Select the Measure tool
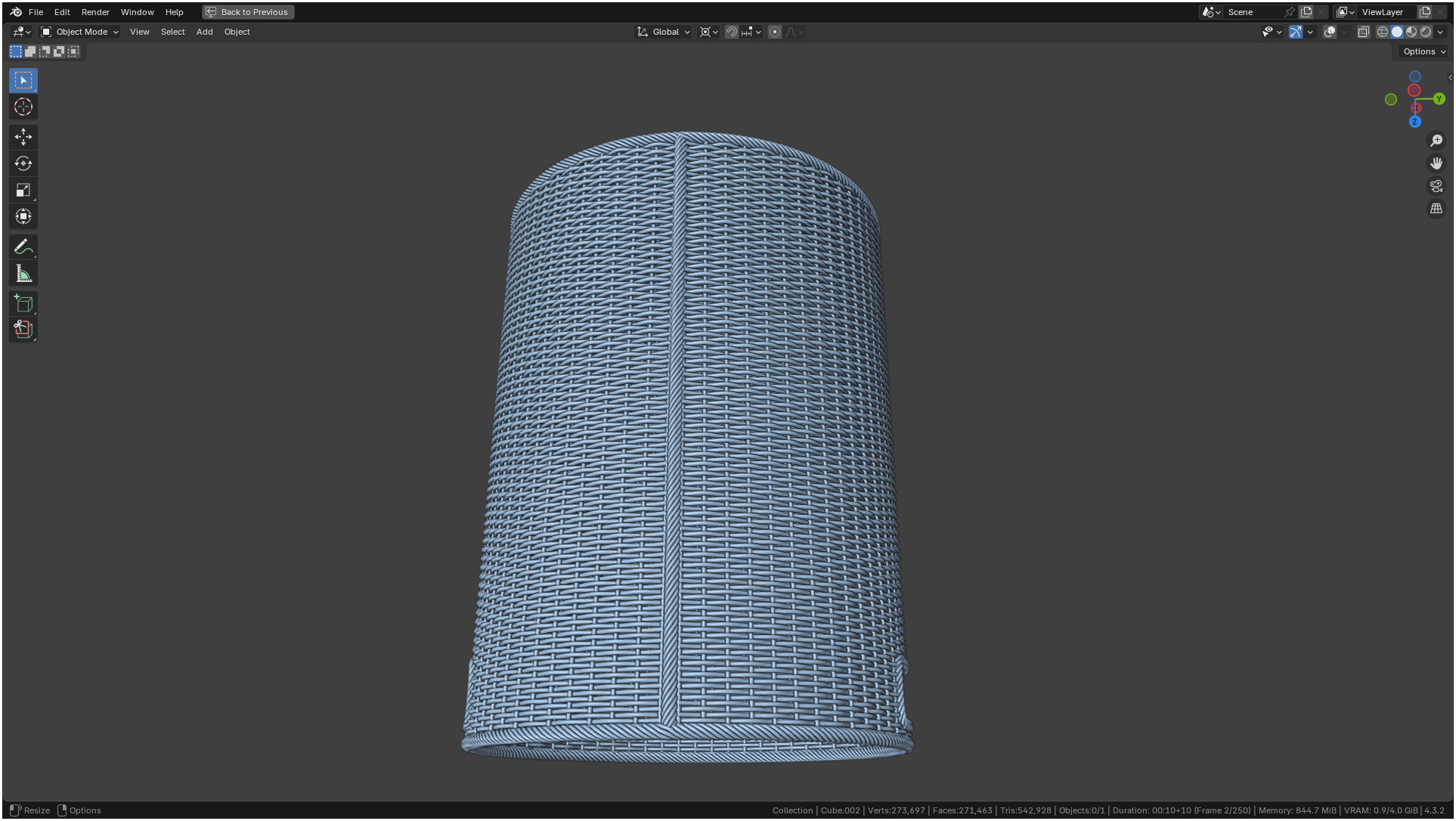Viewport: 1456px width, 821px height. [23, 274]
